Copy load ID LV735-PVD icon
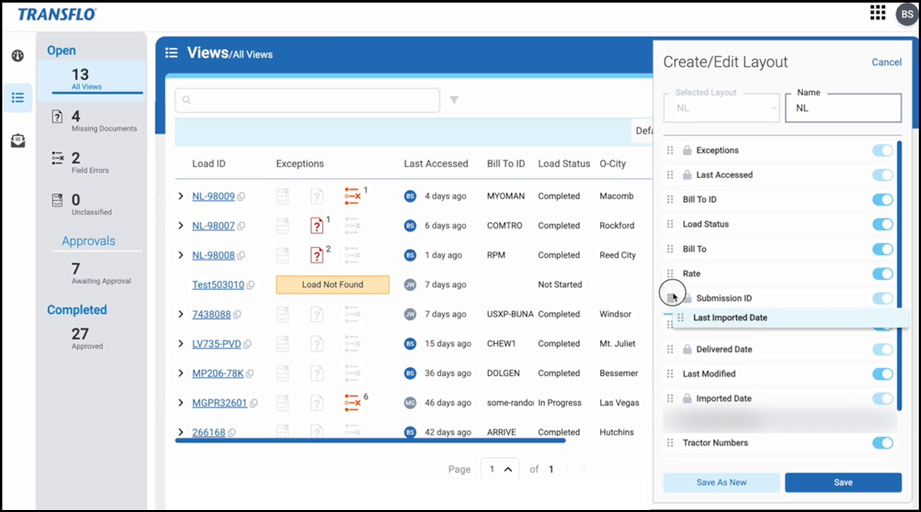This screenshot has width=921, height=512. (247, 344)
